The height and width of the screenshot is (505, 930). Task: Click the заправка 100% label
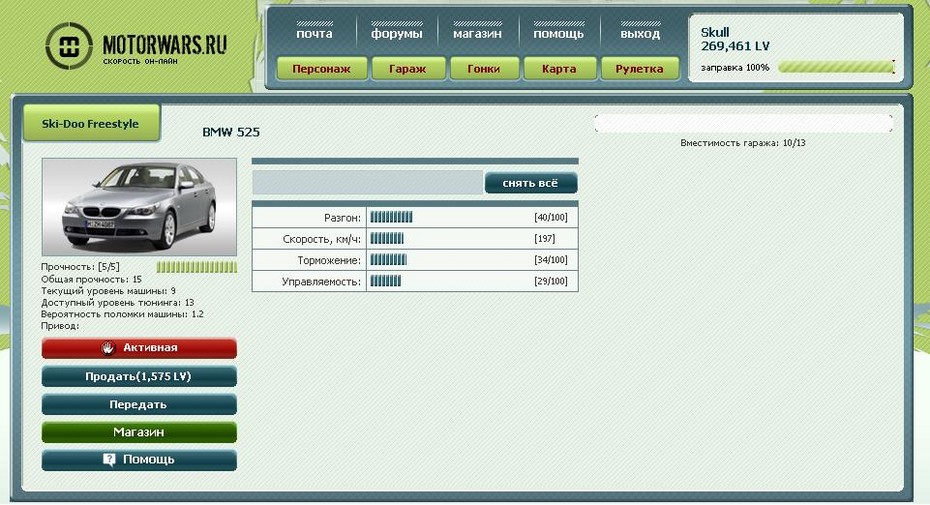[x=735, y=68]
